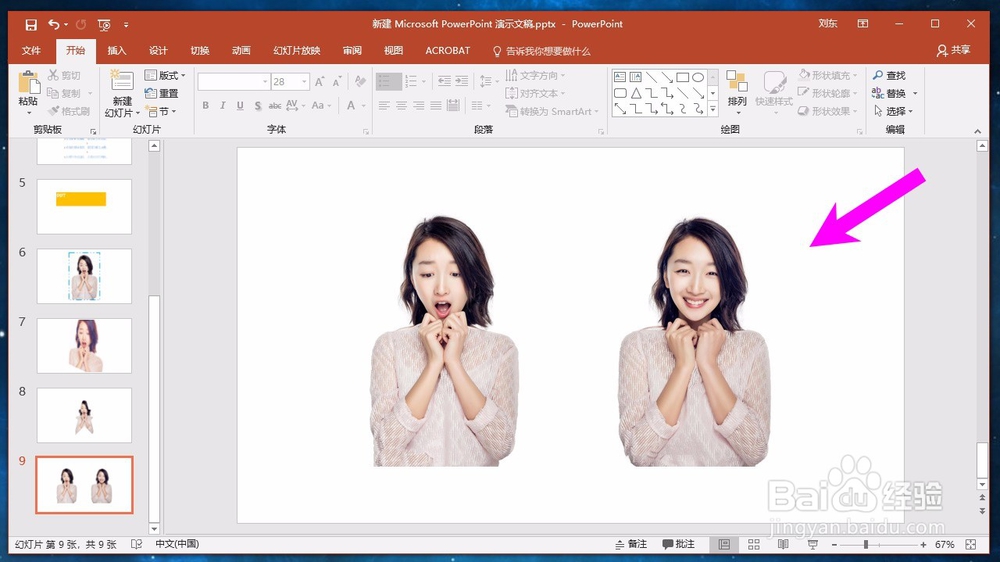Increase list indent level

pos(462,80)
